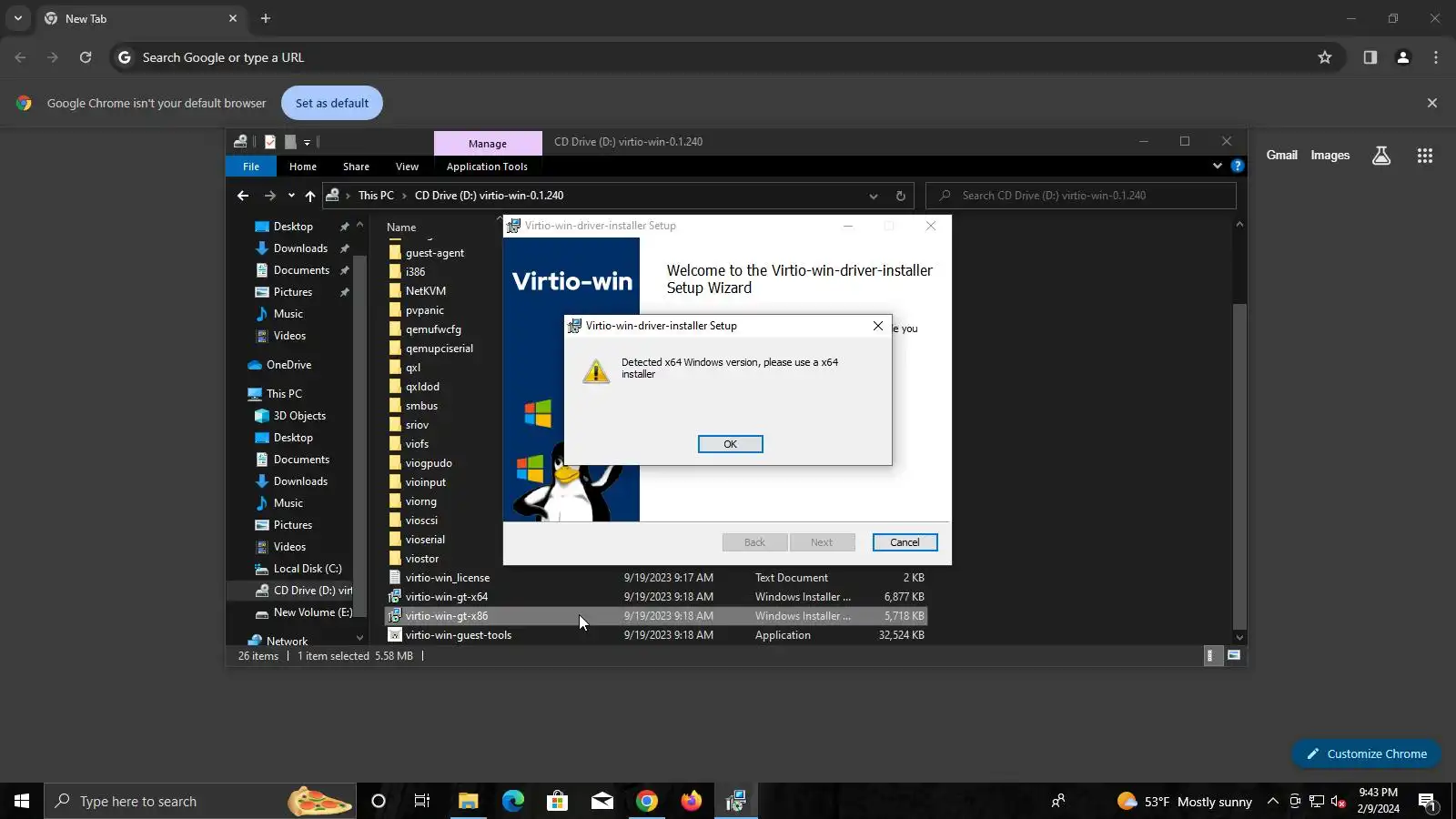Select Local Disk (C:) in navigation pane

point(307,569)
